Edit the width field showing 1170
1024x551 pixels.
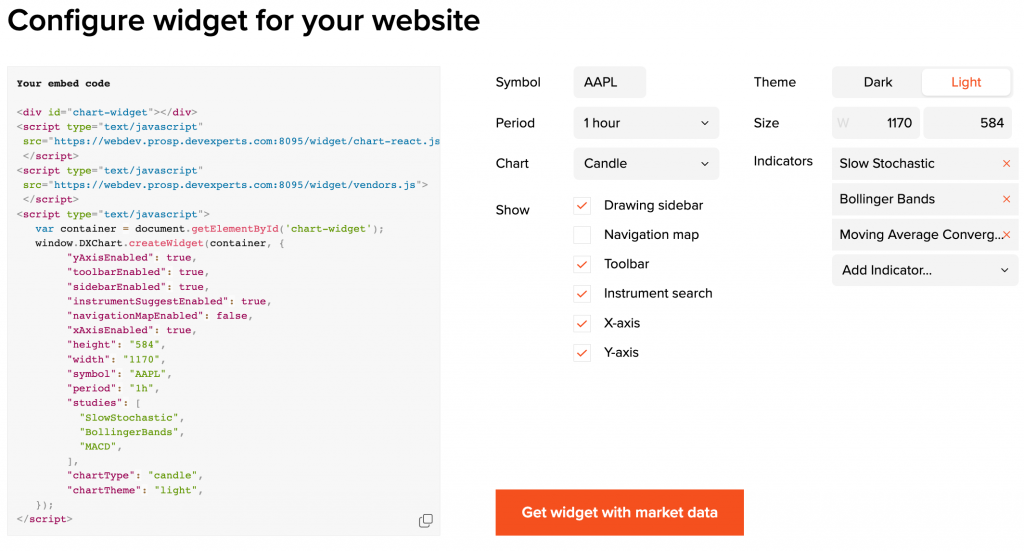pyautogui.click(x=875, y=123)
